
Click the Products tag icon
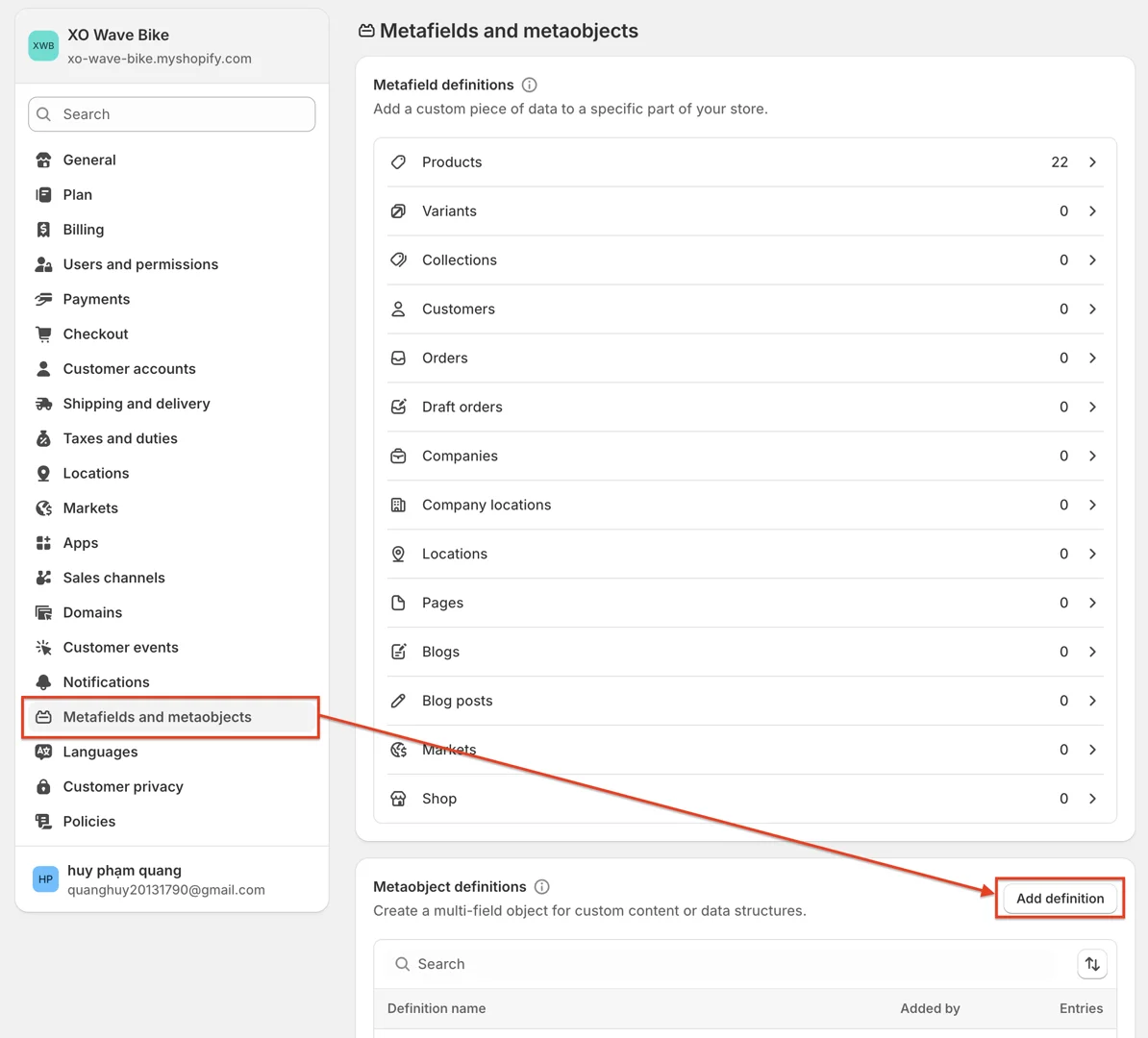pos(398,162)
